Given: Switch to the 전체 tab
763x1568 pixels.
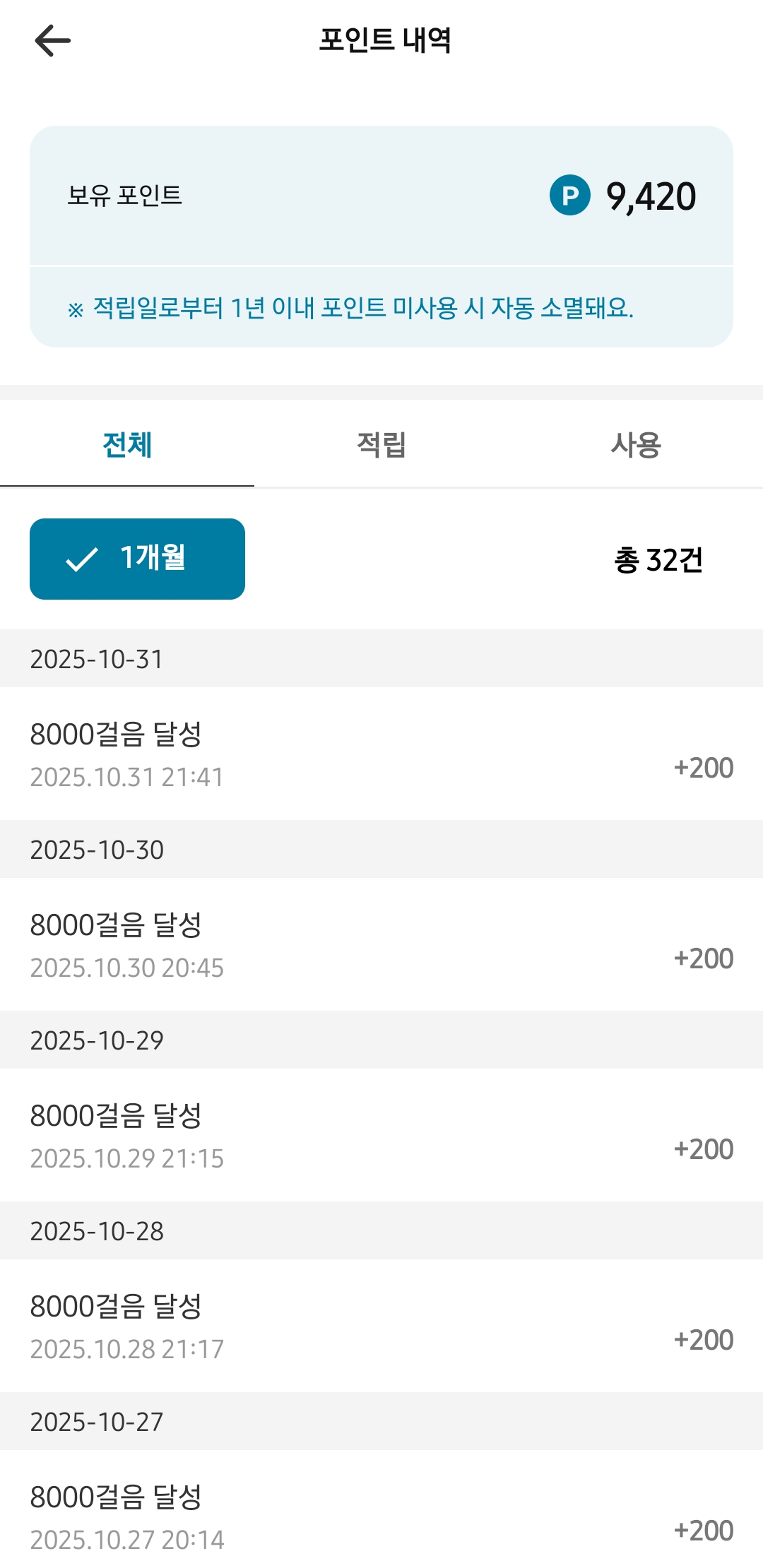Looking at the screenshot, I should [127, 445].
